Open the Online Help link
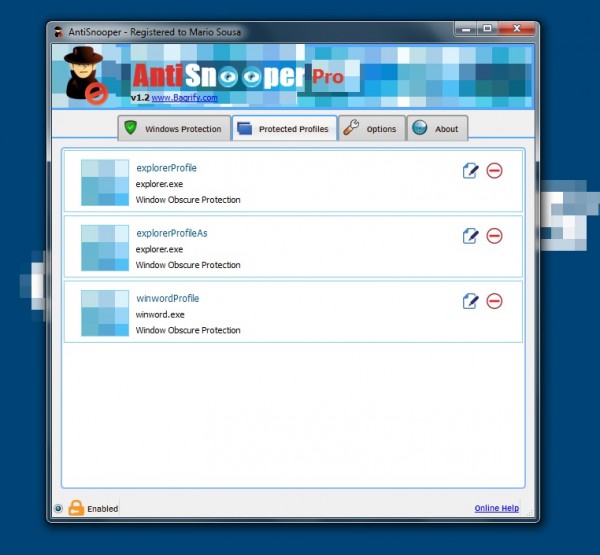 tap(496, 508)
